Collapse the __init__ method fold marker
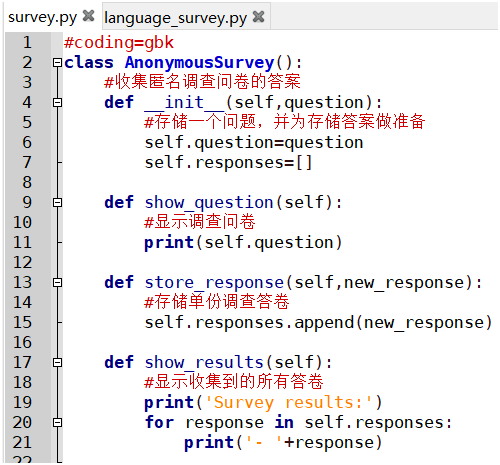500x465 pixels. (x=57, y=102)
